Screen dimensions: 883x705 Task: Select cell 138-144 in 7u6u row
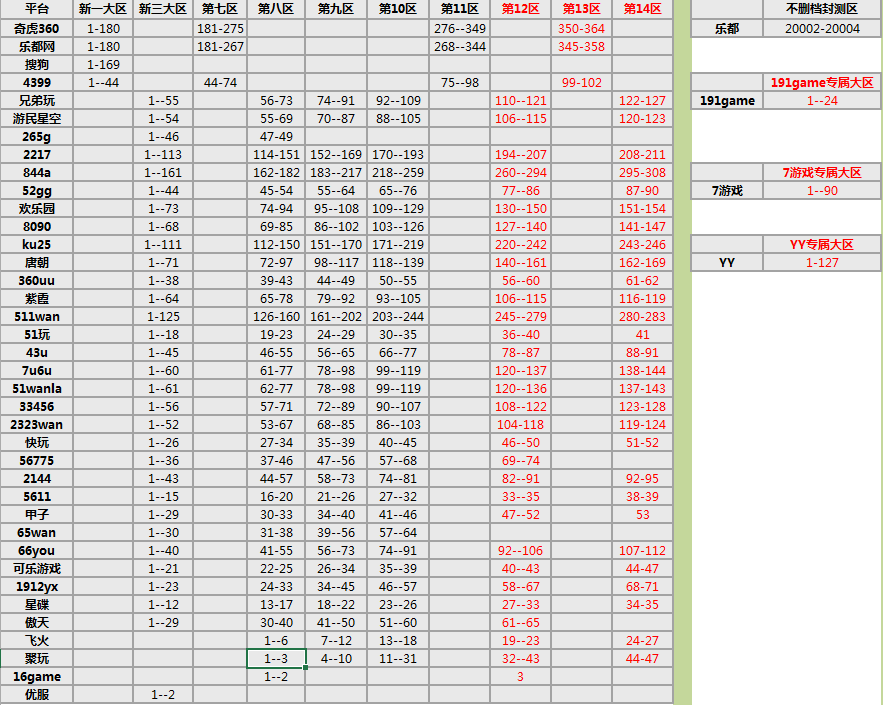pyautogui.click(x=642, y=371)
